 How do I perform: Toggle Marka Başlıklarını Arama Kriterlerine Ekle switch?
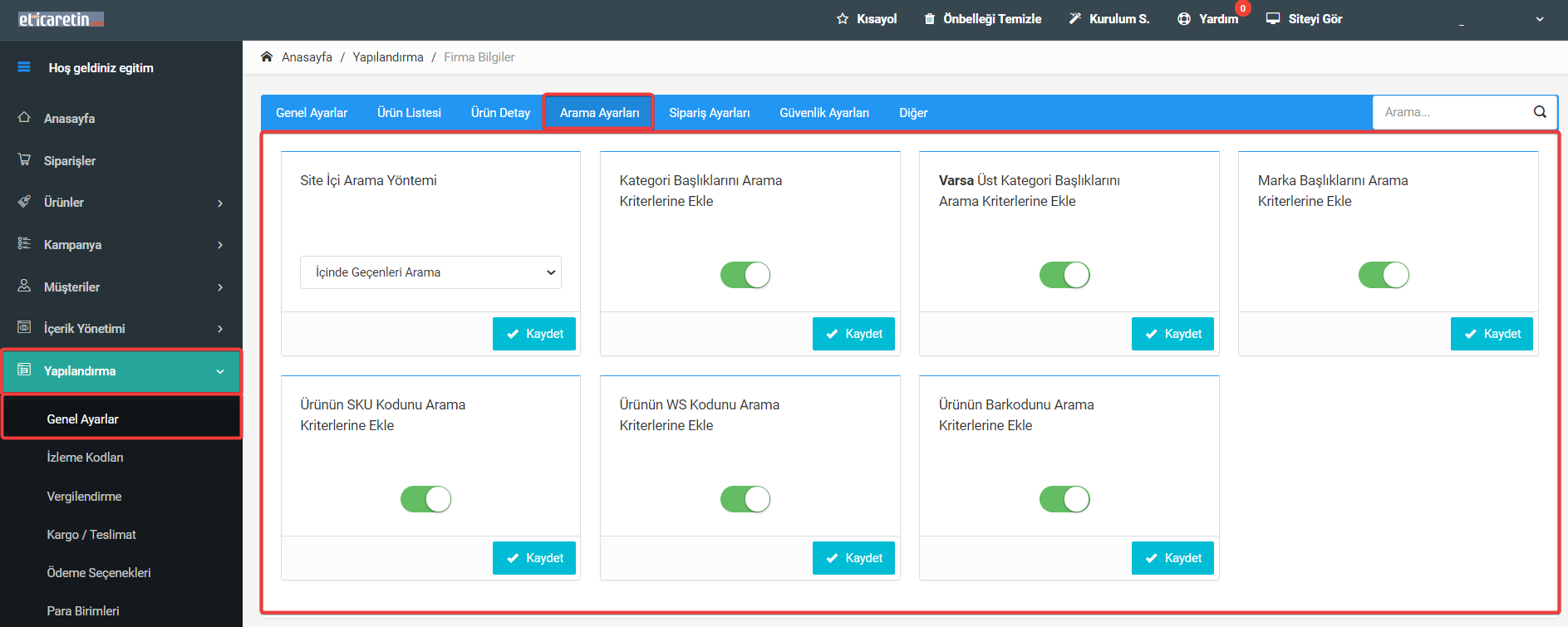click(1384, 275)
